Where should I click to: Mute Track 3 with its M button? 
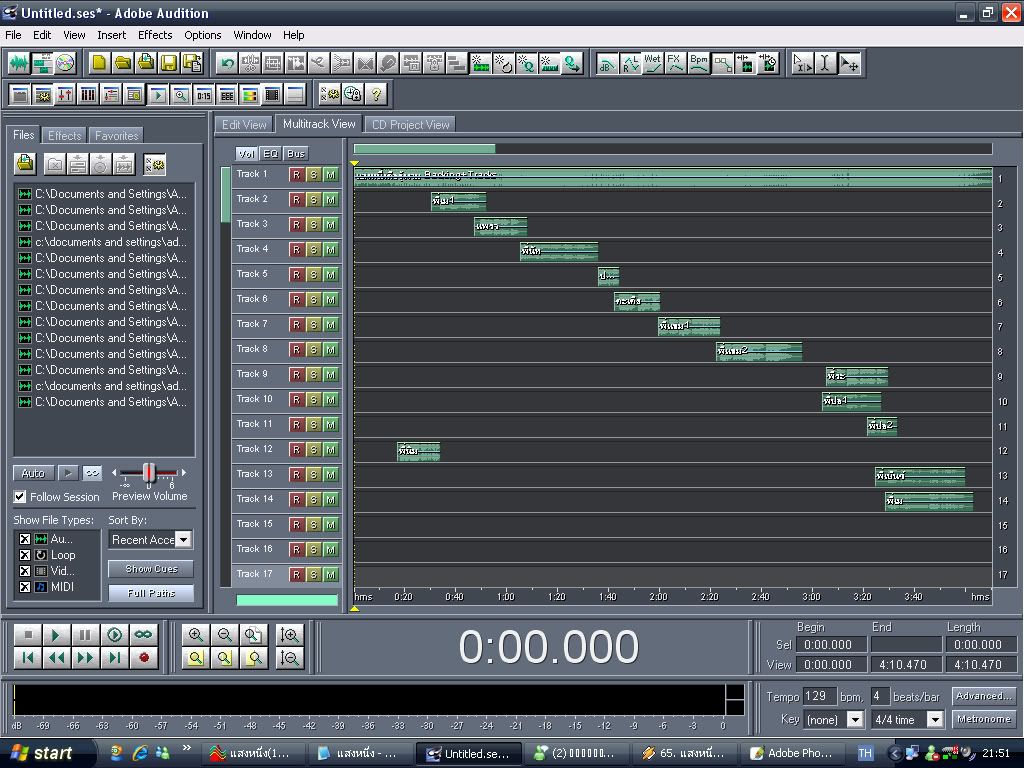(331, 225)
